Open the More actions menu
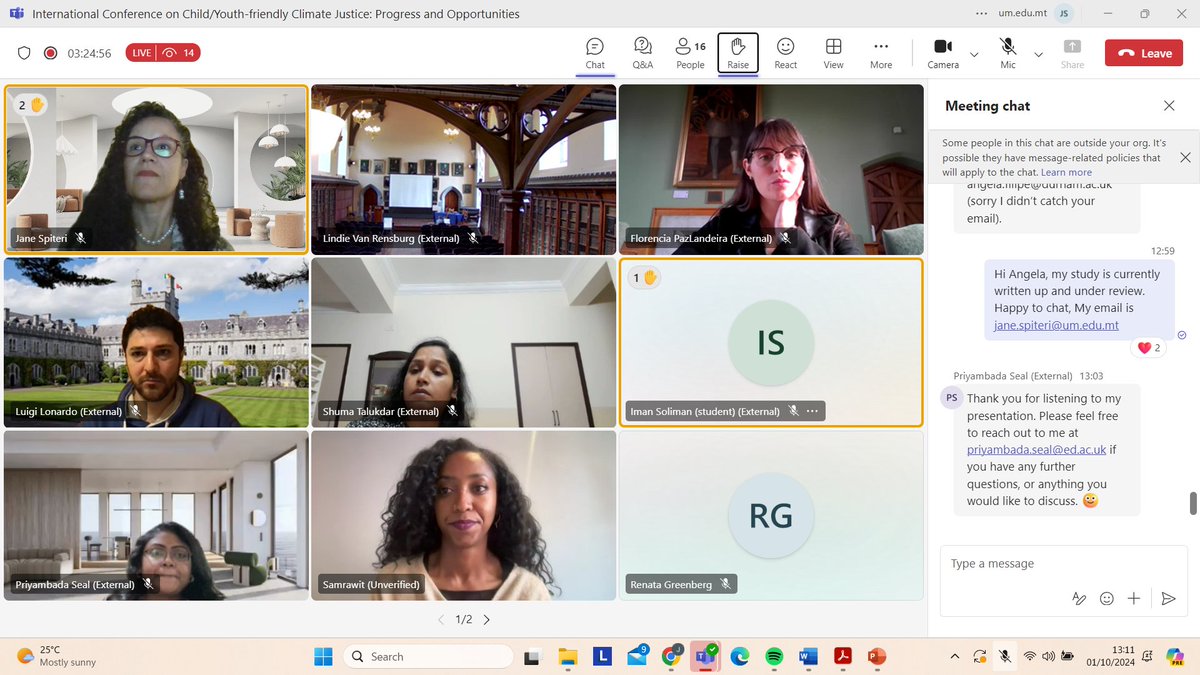 [x=881, y=53]
